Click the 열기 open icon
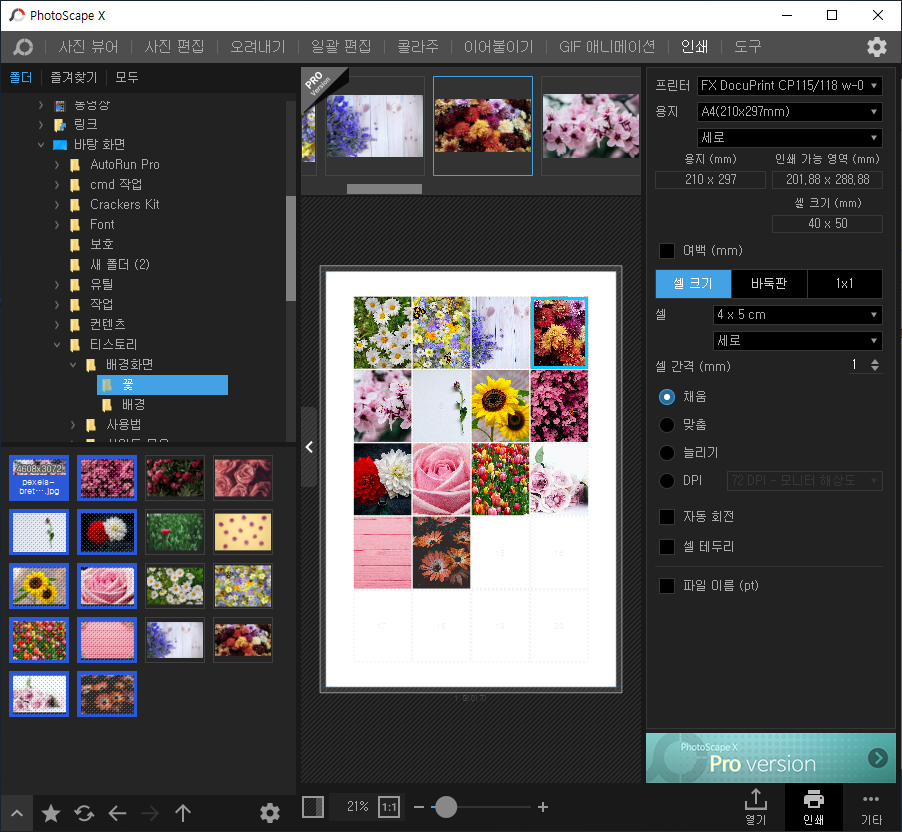Viewport: 902px width, 832px height. tap(755, 807)
